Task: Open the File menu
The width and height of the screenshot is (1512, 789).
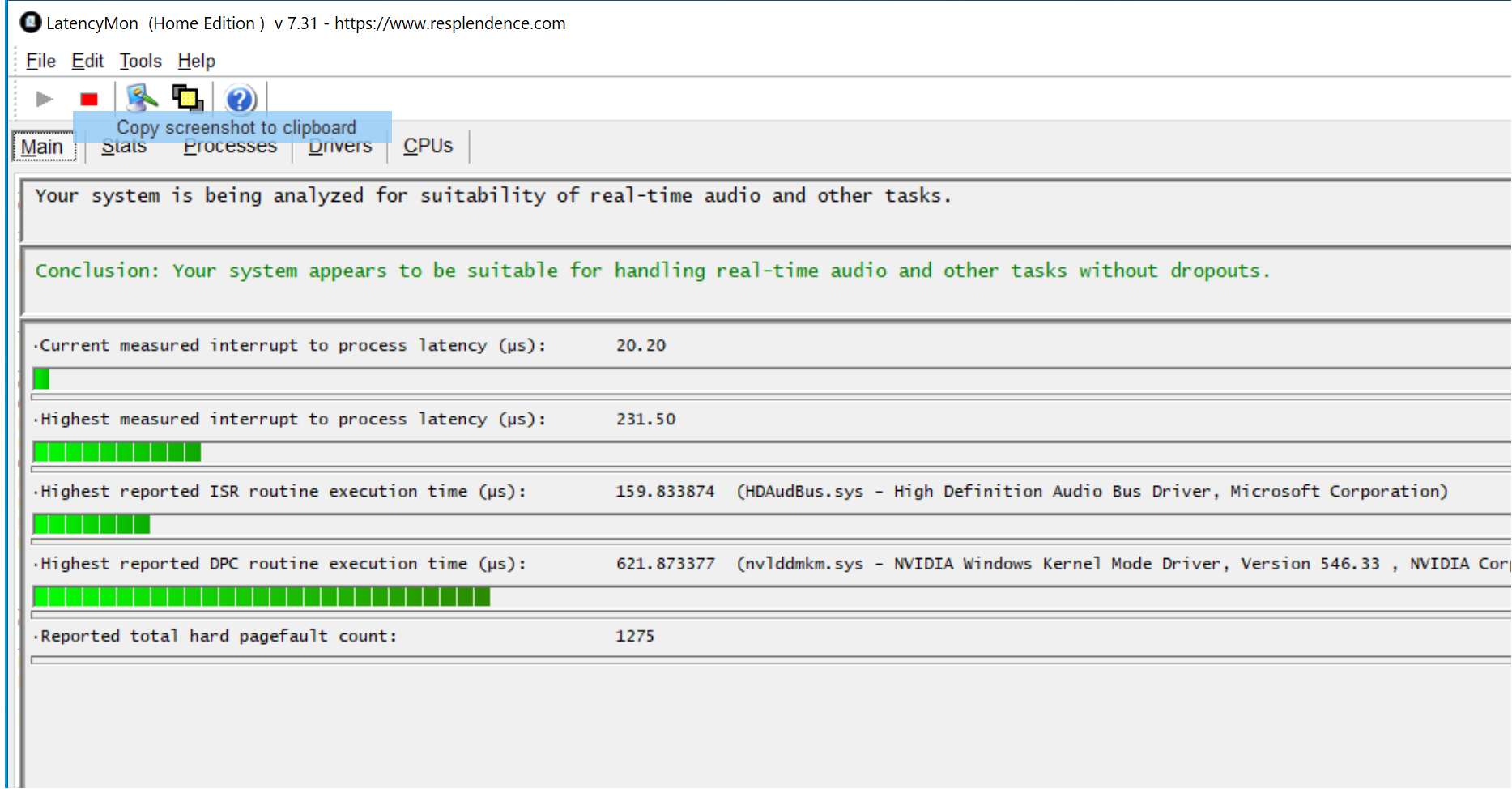Action: [x=40, y=61]
